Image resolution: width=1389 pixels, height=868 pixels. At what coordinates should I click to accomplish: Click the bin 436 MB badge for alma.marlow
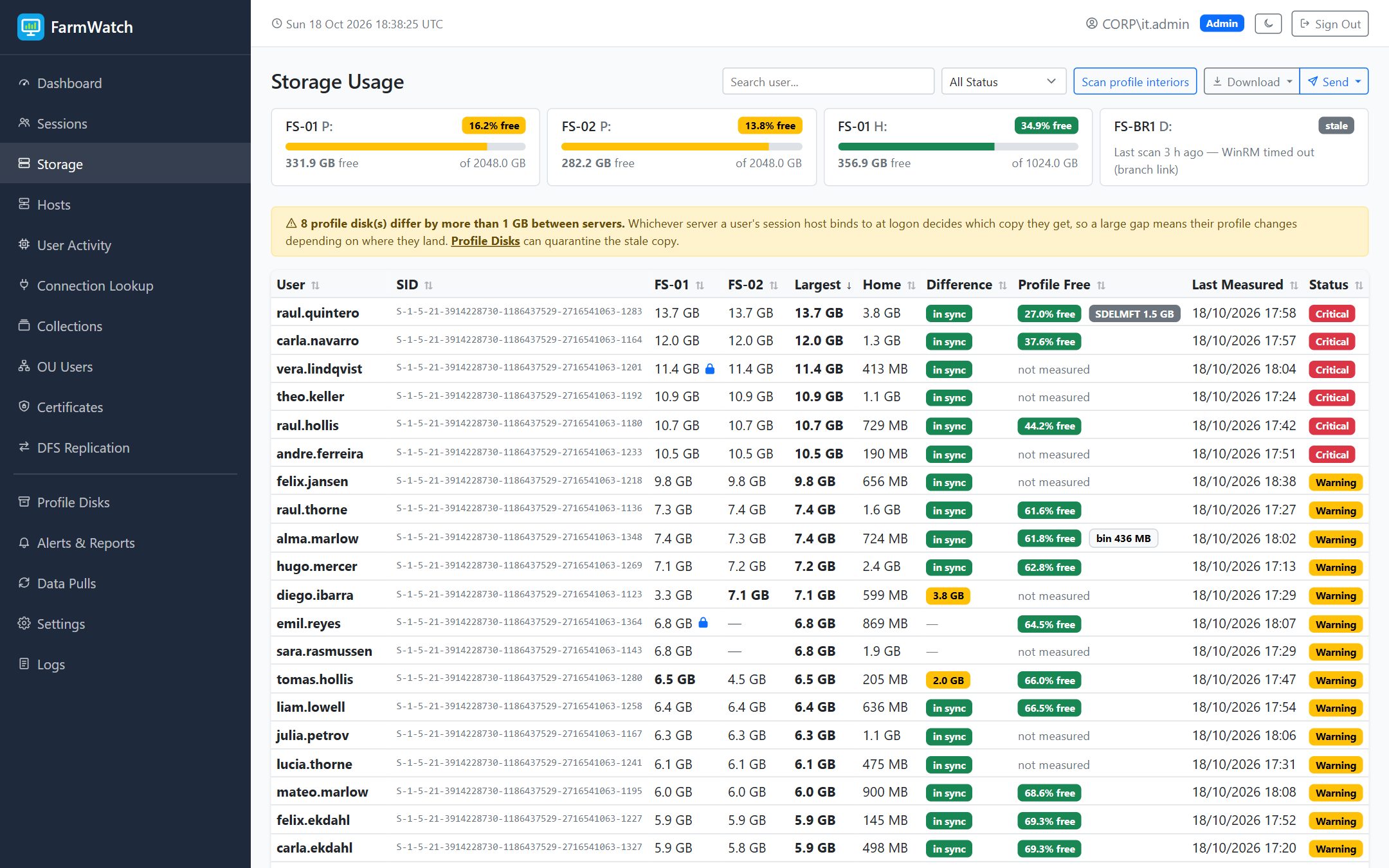pos(1123,539)
